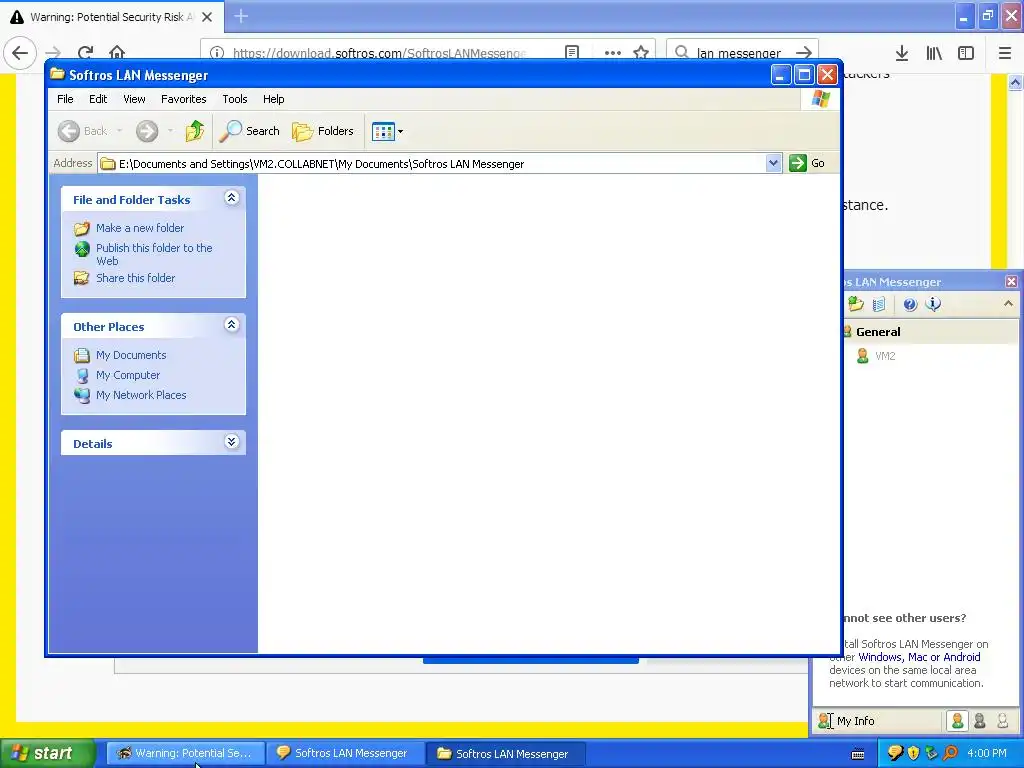Select the General group in Messenger

click(878, 332)
